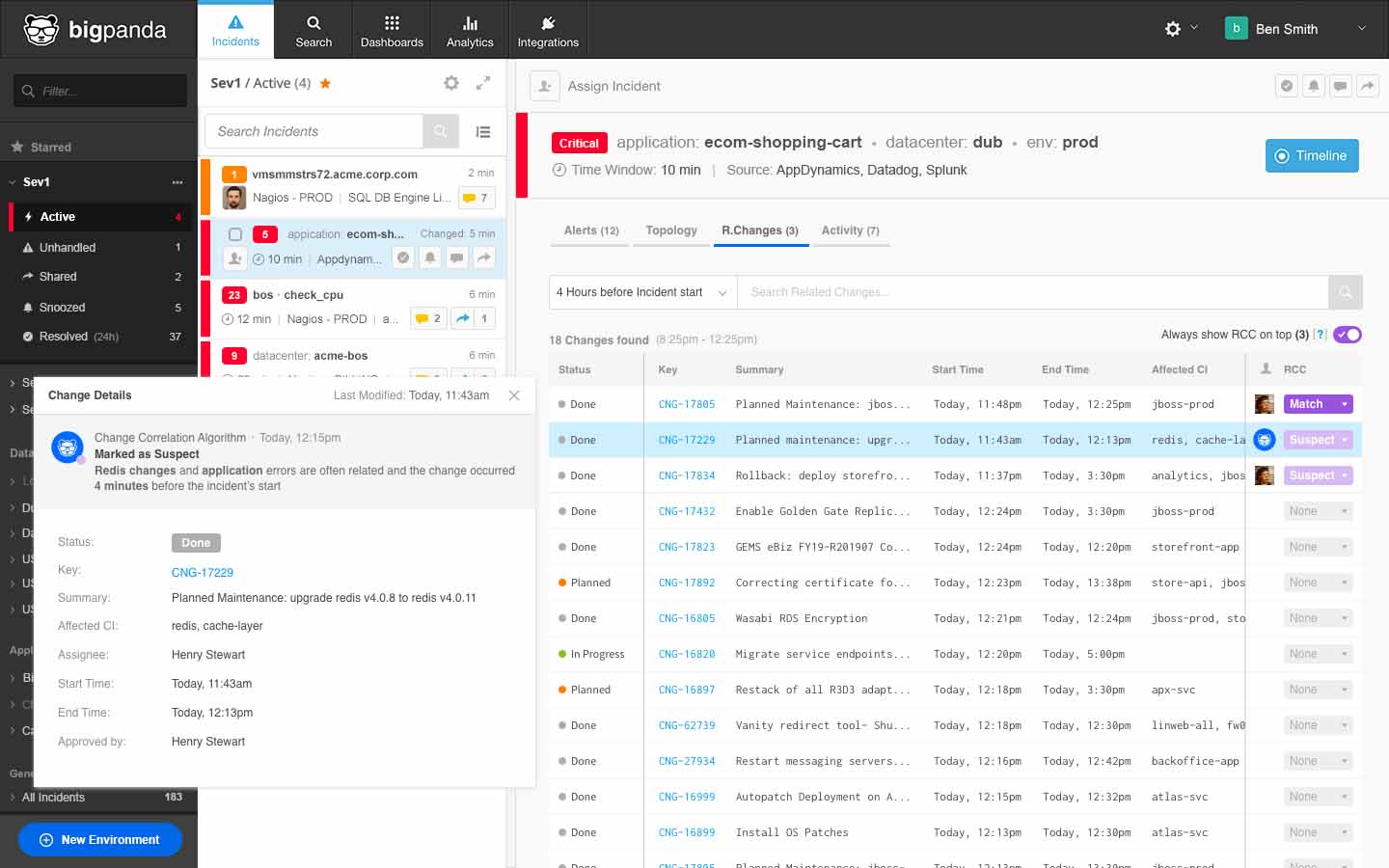Viewport: 1389px width, 868px height.
Task: Click inside the Search Incidents field
Action: pos(313,131)
